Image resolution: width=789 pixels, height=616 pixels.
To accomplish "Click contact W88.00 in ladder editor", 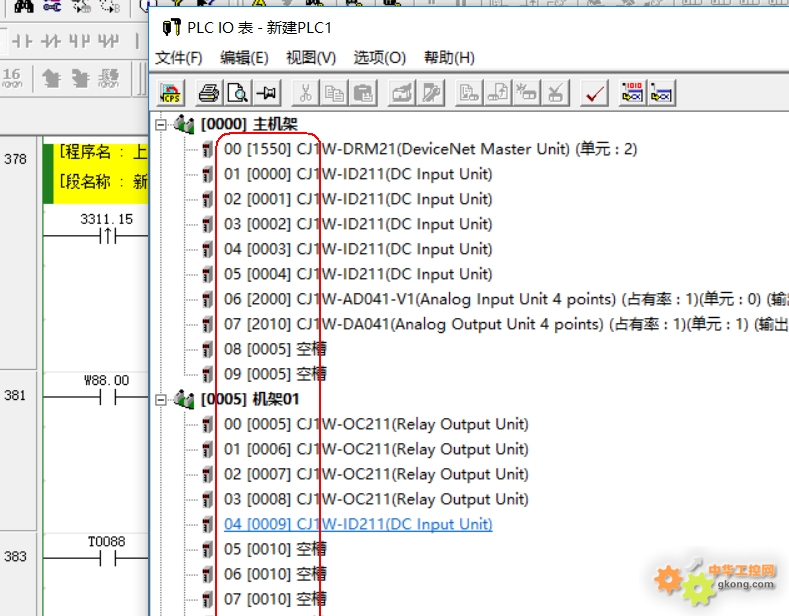I will tap(107, 398).
